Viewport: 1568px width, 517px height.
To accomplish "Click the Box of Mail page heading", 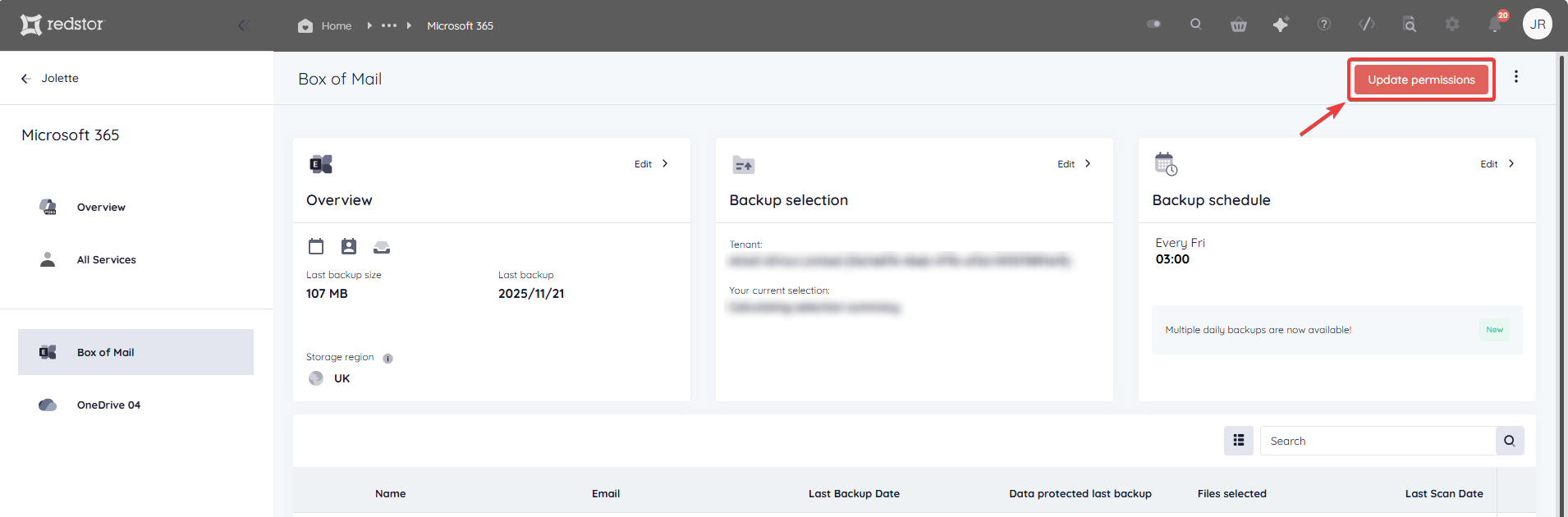I will click(340, 79).
